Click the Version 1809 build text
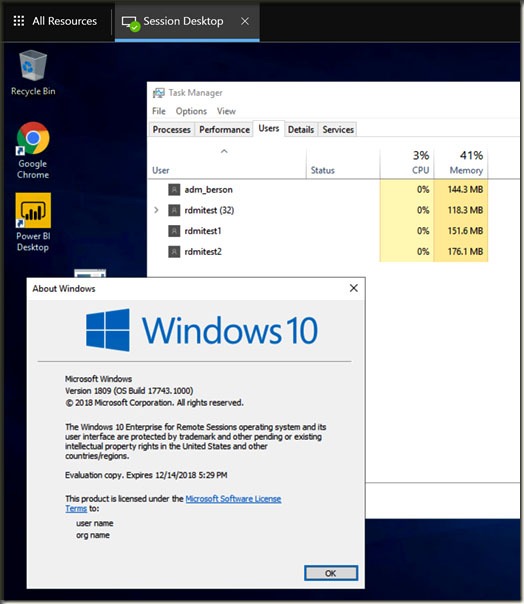 (x=129, y=391)
